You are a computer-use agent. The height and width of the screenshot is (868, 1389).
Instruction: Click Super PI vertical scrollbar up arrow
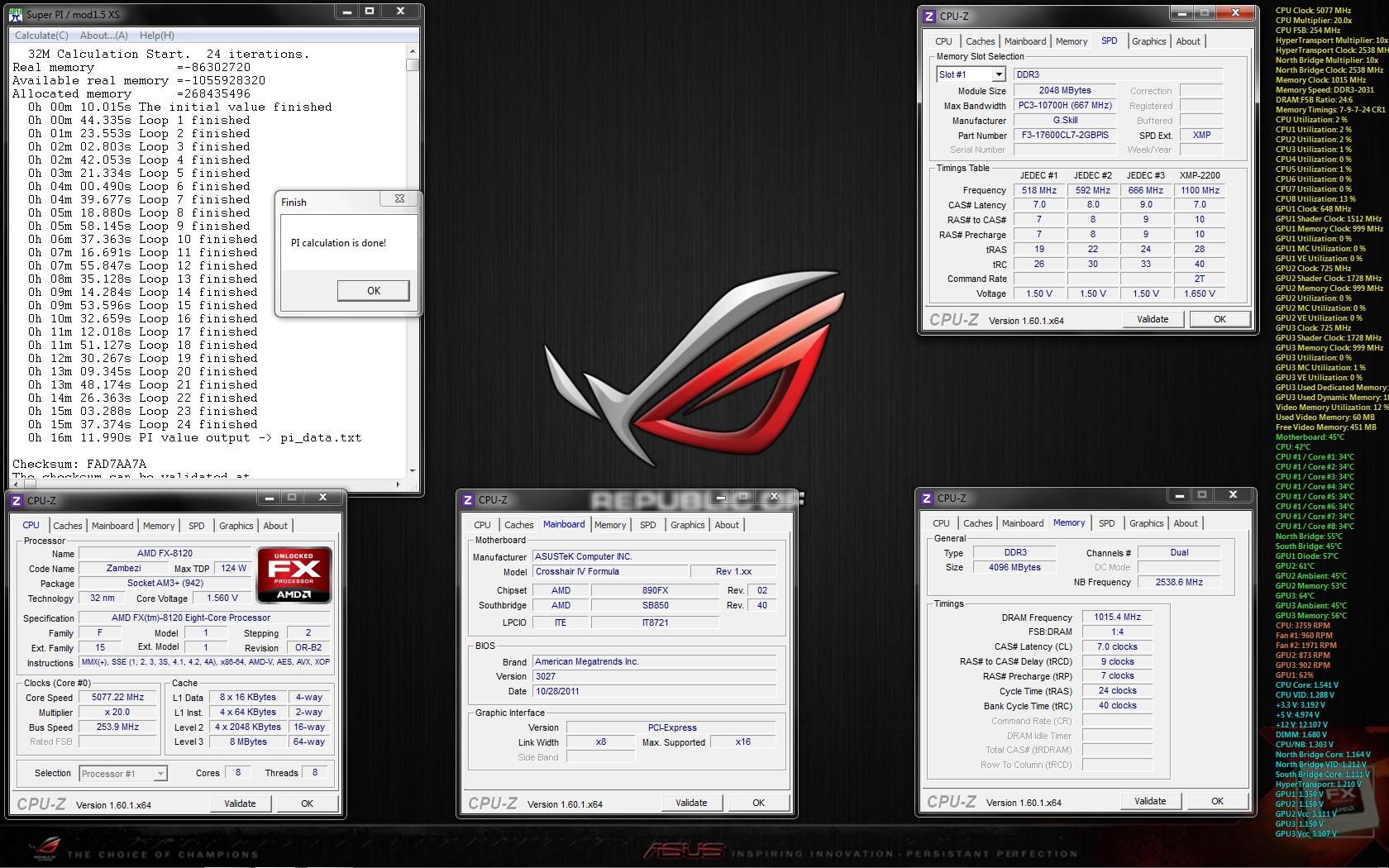click(412, 51)
